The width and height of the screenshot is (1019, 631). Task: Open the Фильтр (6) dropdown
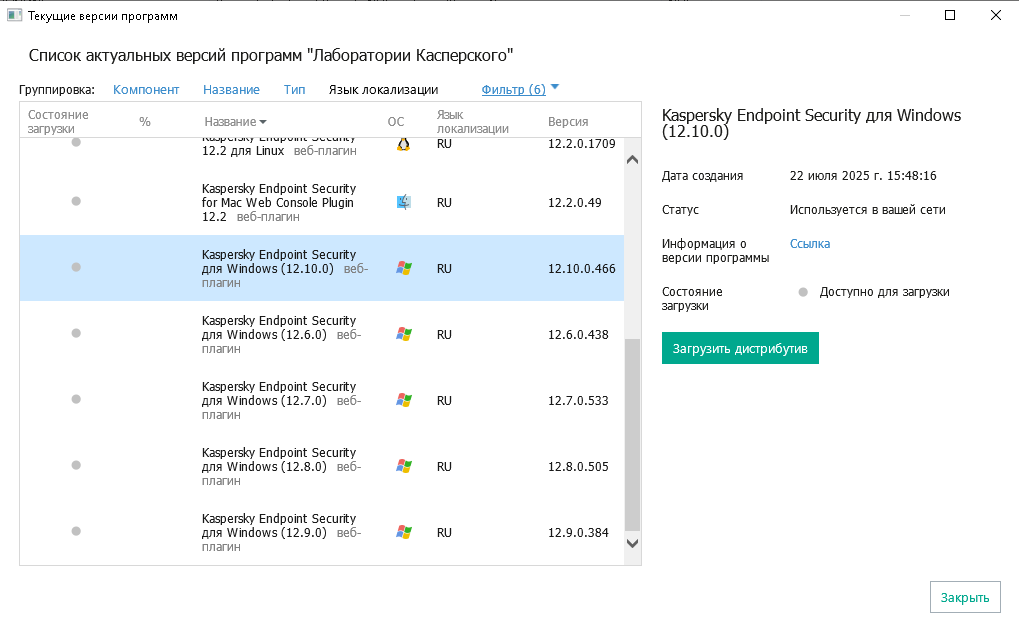(x=520, y=89)
